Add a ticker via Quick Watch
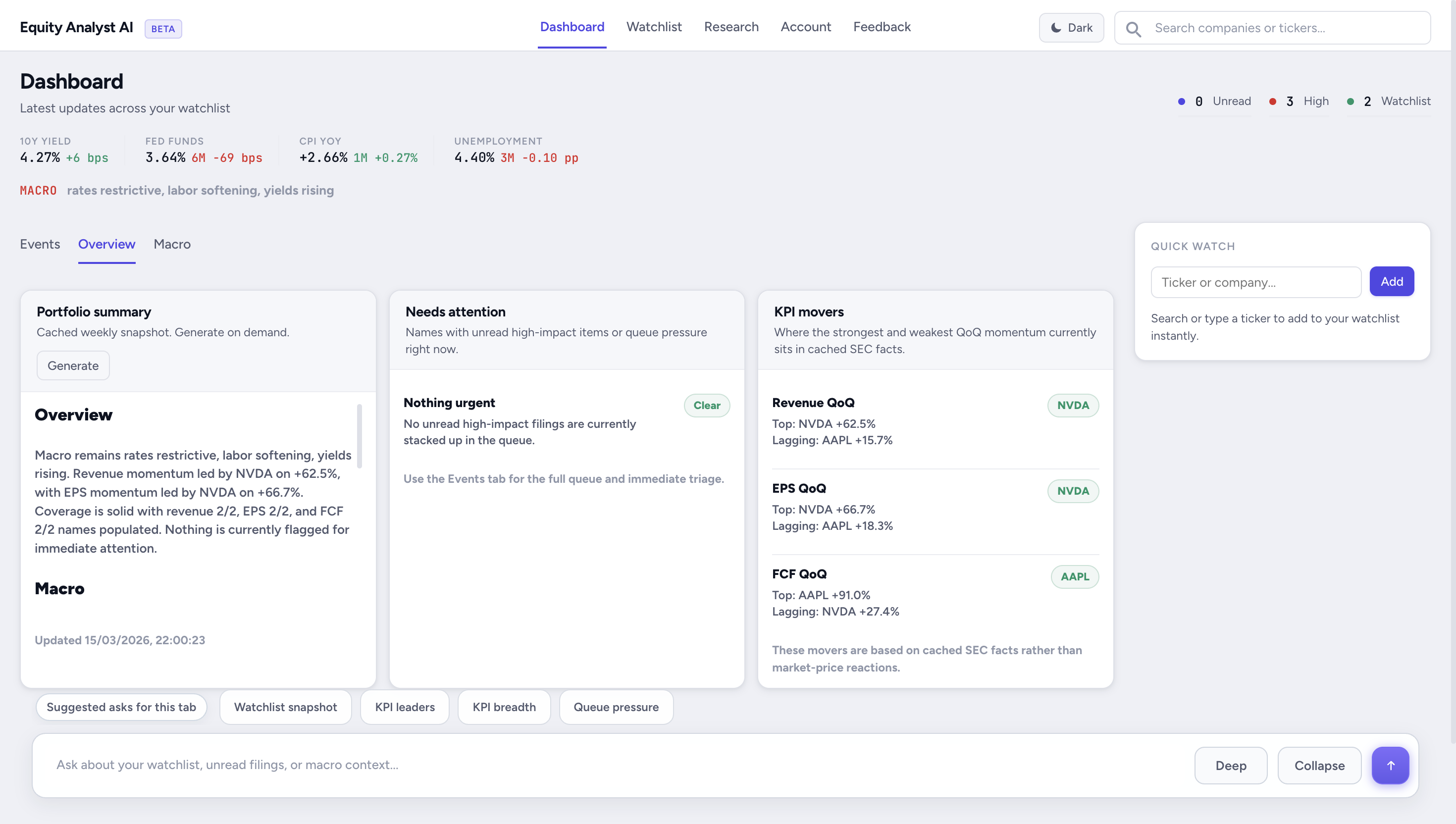The width and height of the screenshot is (1456, 824). (x=1392, y=281)
